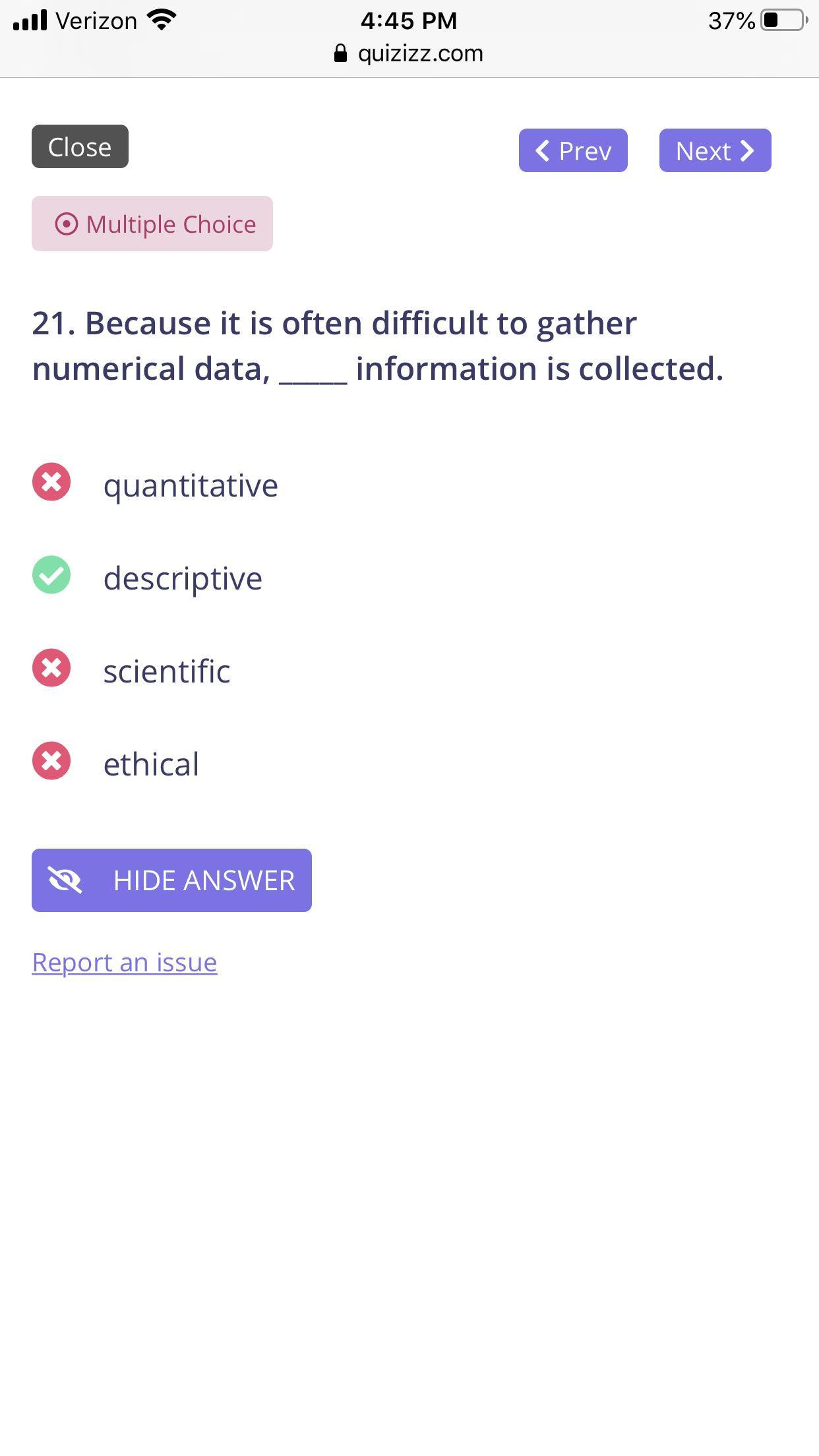Tap the Wi-Fi signal icon
Screen dimensions: 819x1456
point(162,20)
